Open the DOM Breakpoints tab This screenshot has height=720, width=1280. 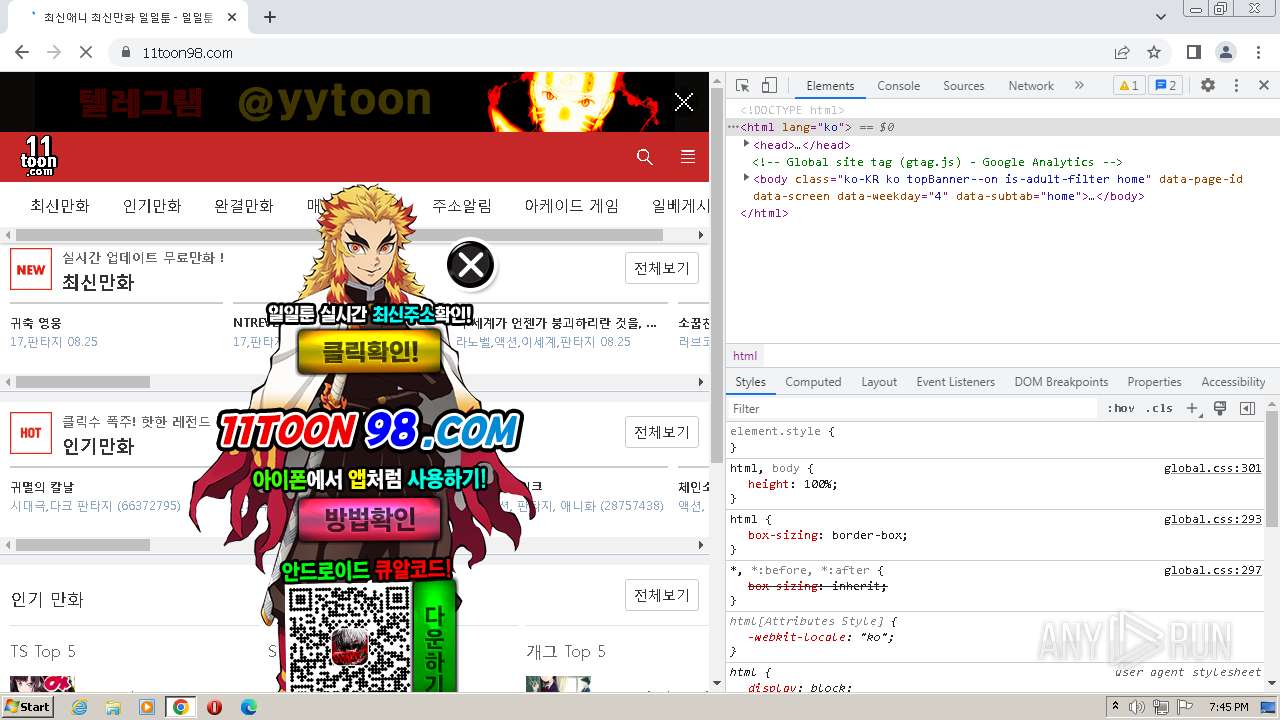pos(1061,382)
